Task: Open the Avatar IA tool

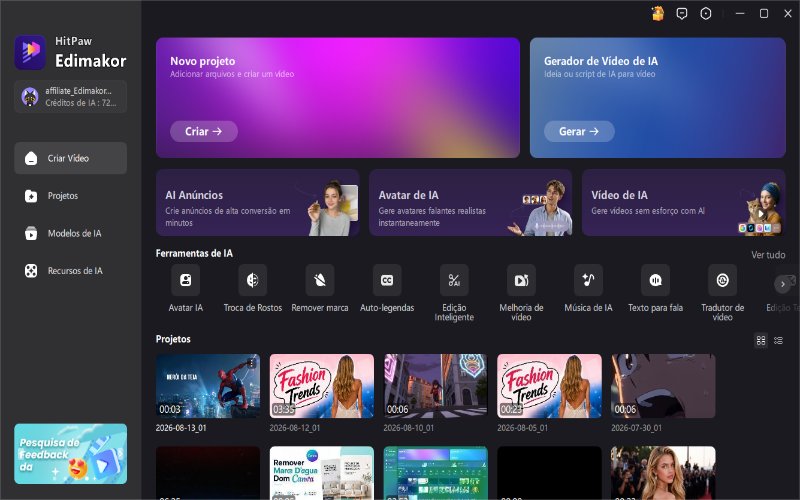Action: coord(185,280)
